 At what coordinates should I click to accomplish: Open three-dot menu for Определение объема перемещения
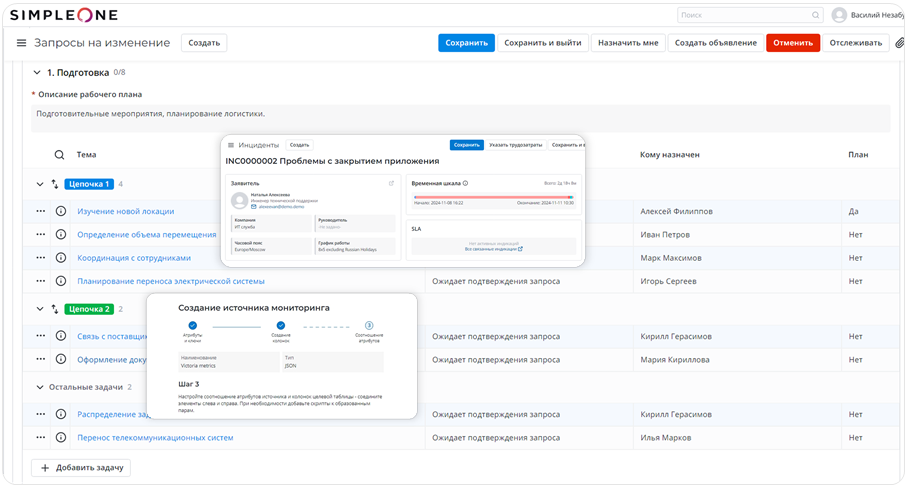41,235
